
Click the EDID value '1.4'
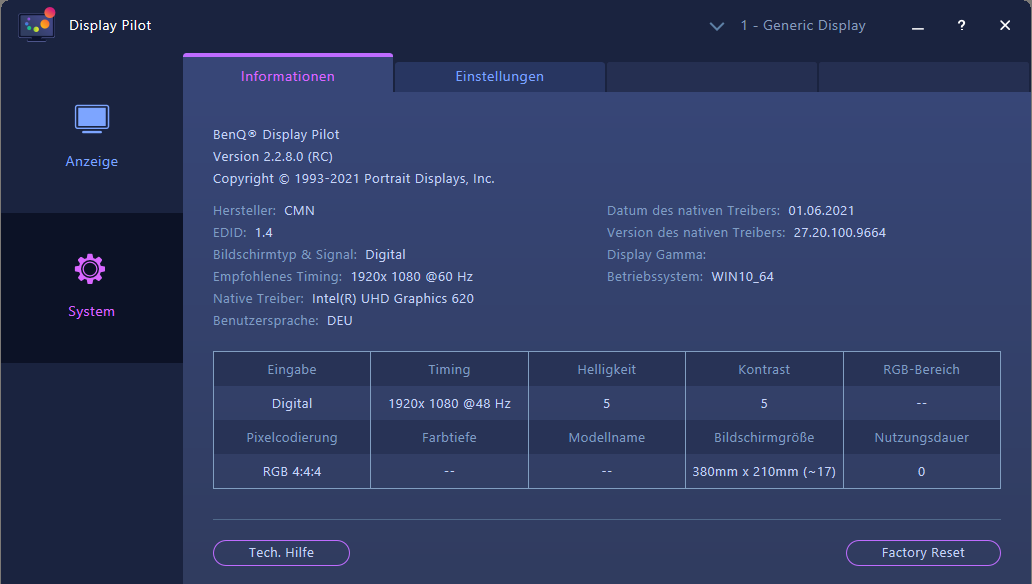pyautogui.click(x=263, y=232)
